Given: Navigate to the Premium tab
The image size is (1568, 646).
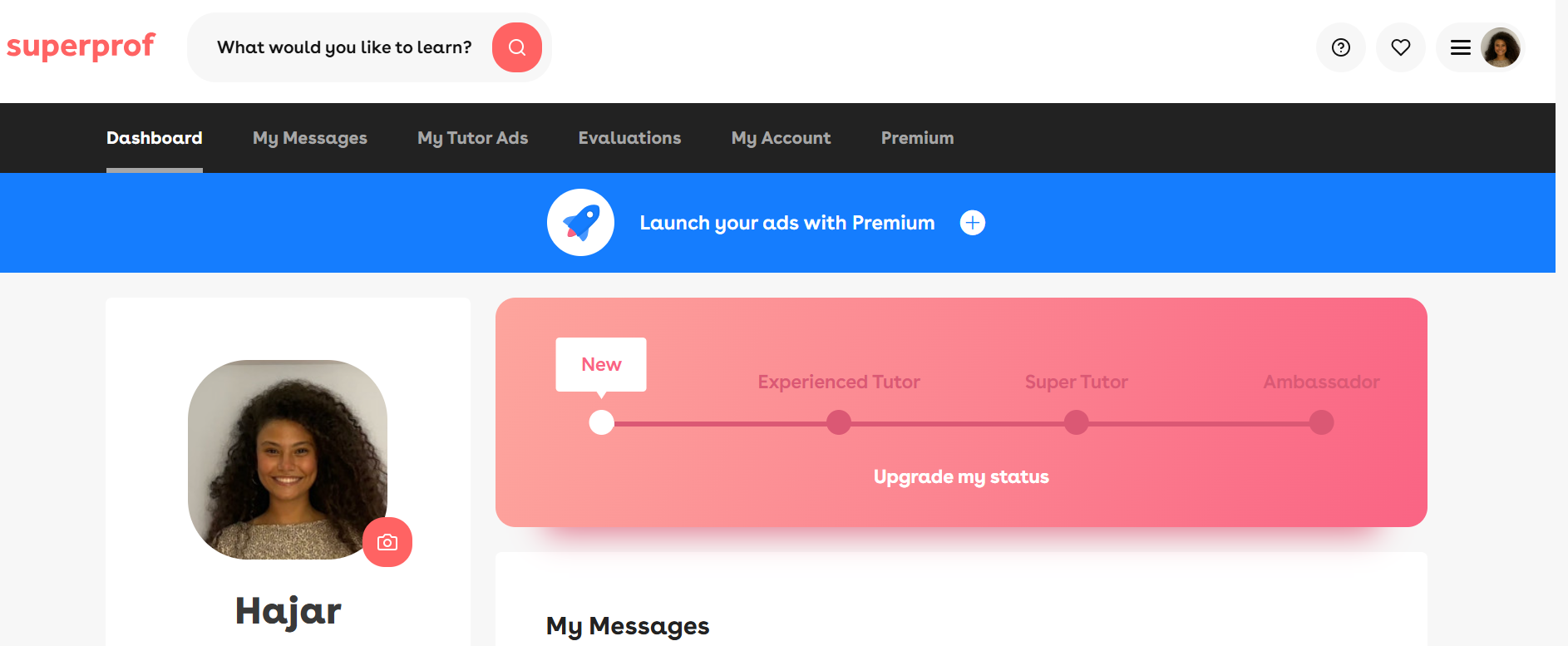Looking at the screenshot, I should [917, 138].
